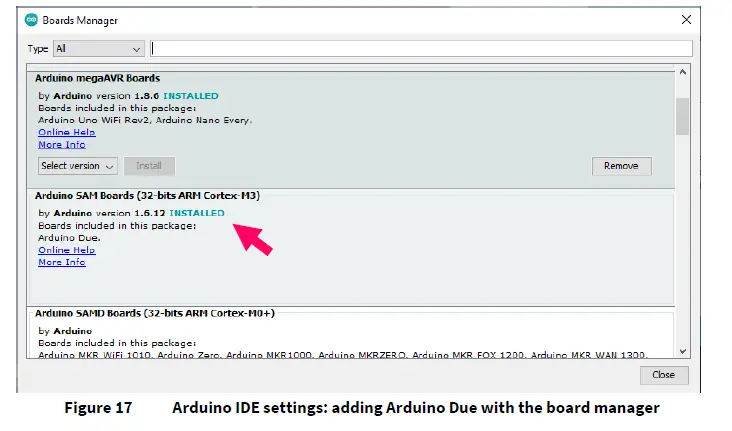Viewport: 732px width, 431px height.
Task: Open Online Help link for SAM Boards
Action: tap(67, 250)
